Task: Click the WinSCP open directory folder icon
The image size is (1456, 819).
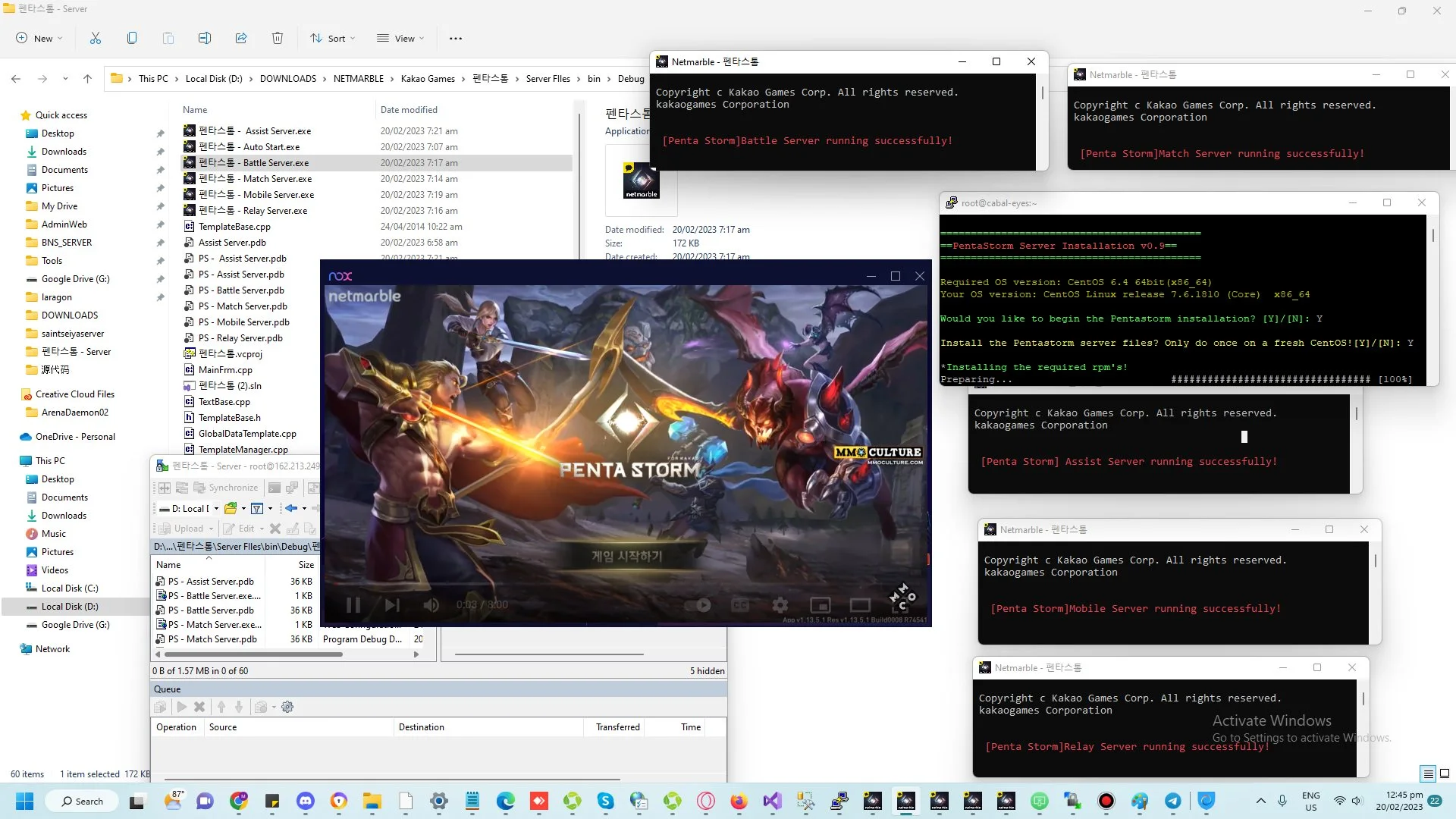Action: click(231, 509)
